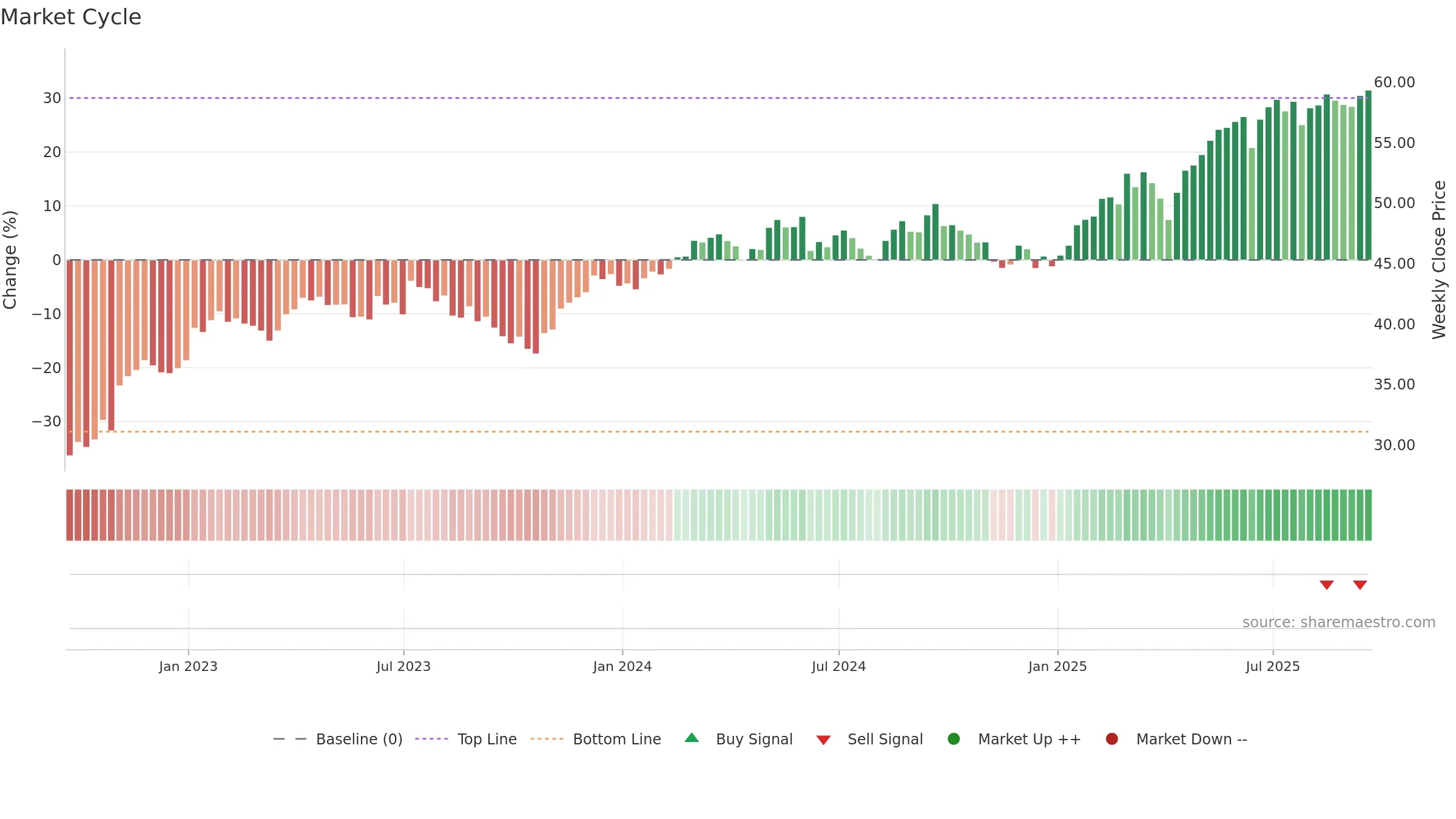
Task: Click the last sell signal marker at chart end
Action: pyautogui.click(x=1360, y=585)
